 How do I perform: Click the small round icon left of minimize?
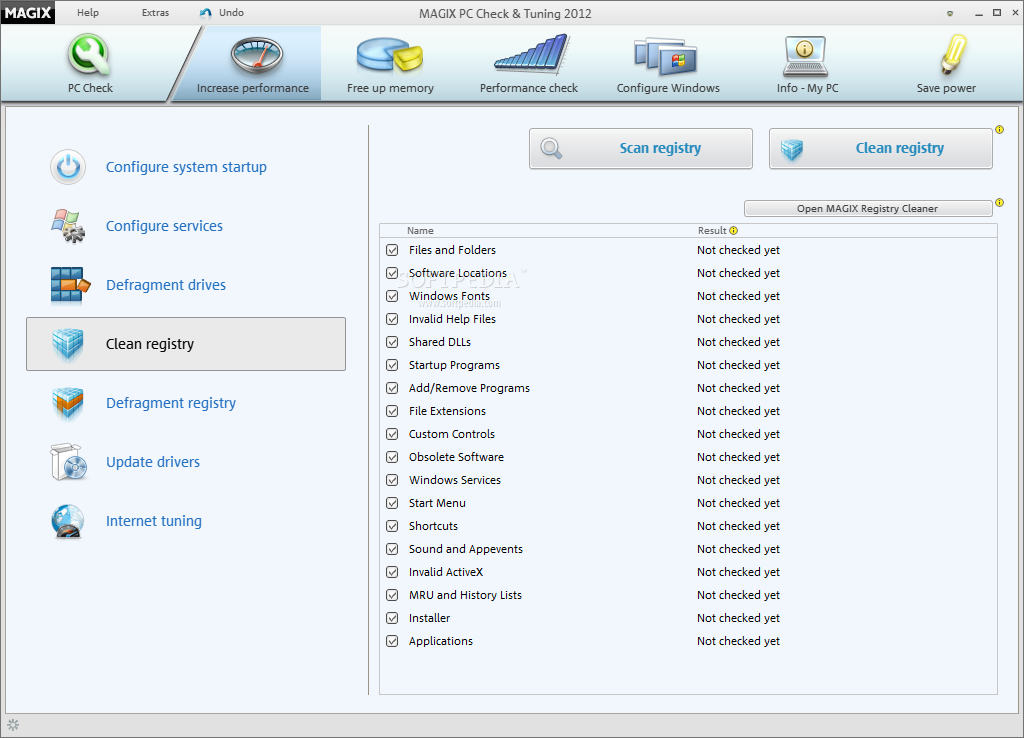click(950, 13)
